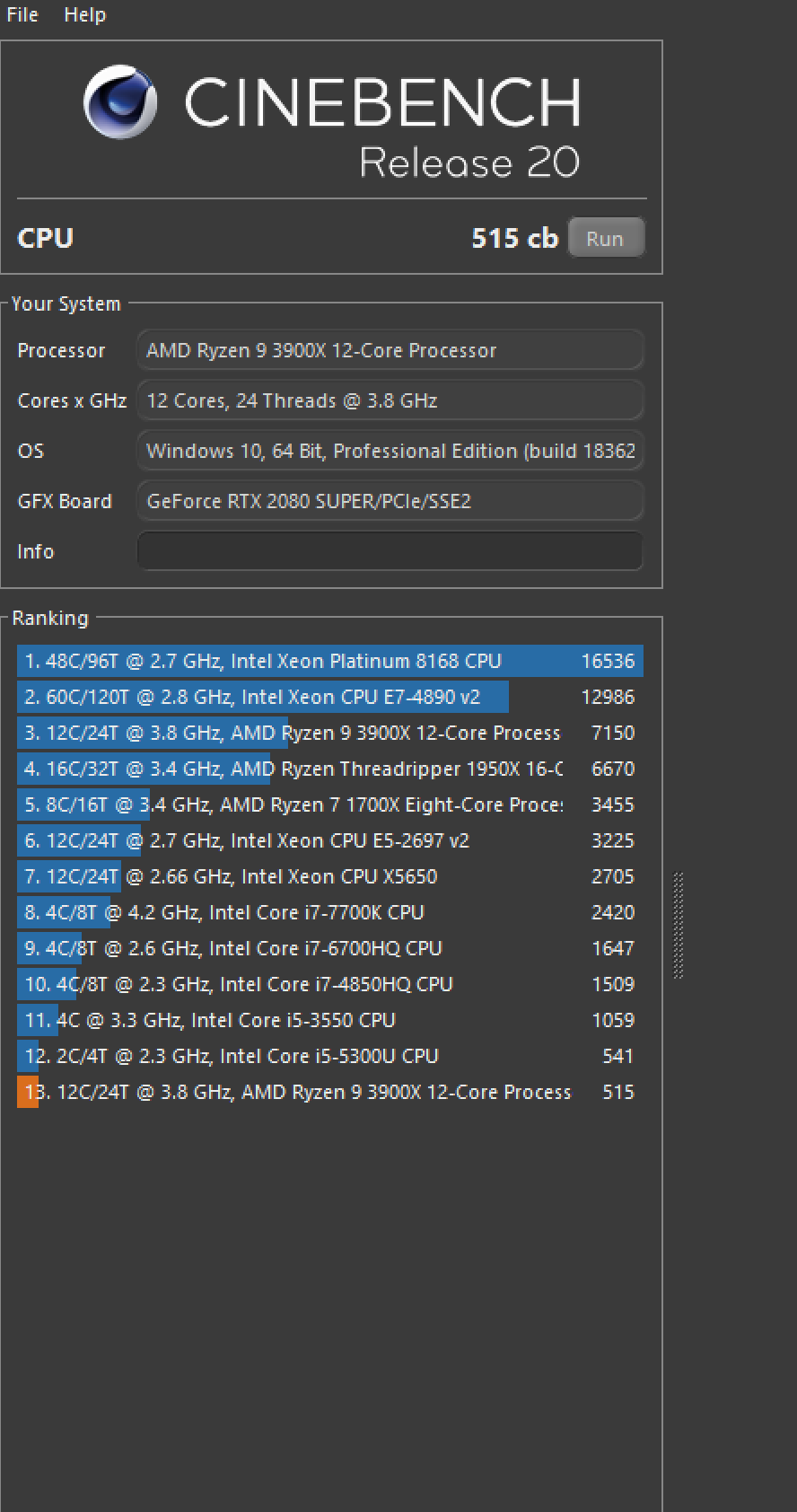Click the Info input field
The height and width of the screenshot is (1512, 797).
(x=390, y=550)
